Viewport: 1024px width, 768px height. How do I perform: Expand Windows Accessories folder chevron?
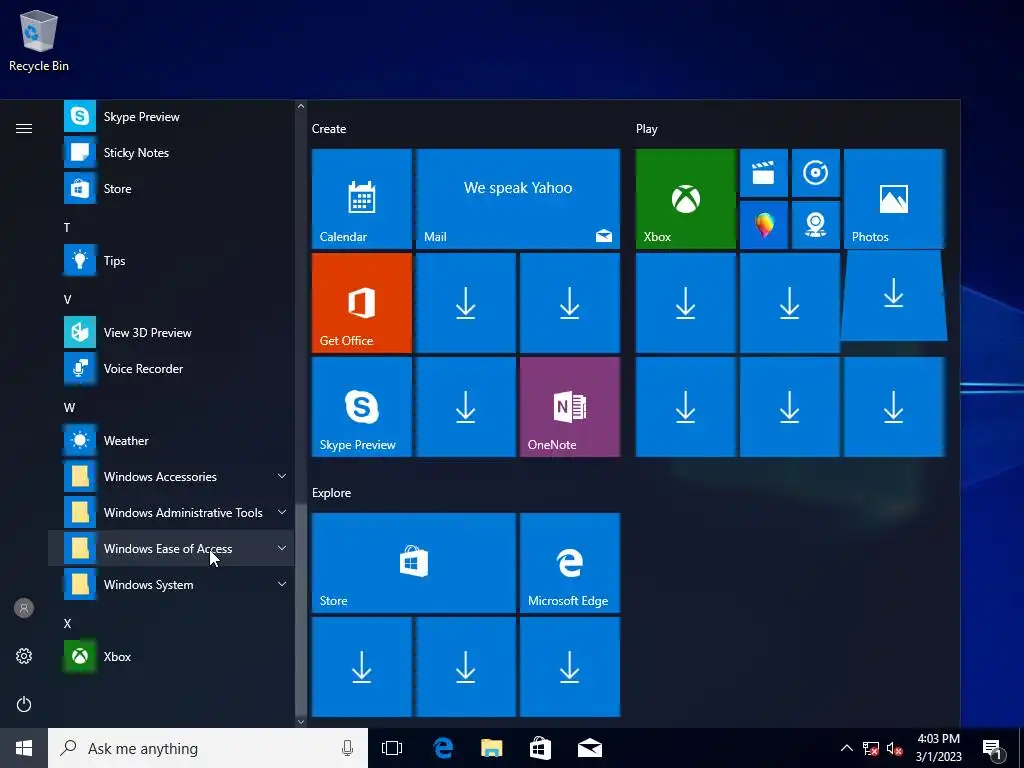pyautogui.click(x=282, y=476)
